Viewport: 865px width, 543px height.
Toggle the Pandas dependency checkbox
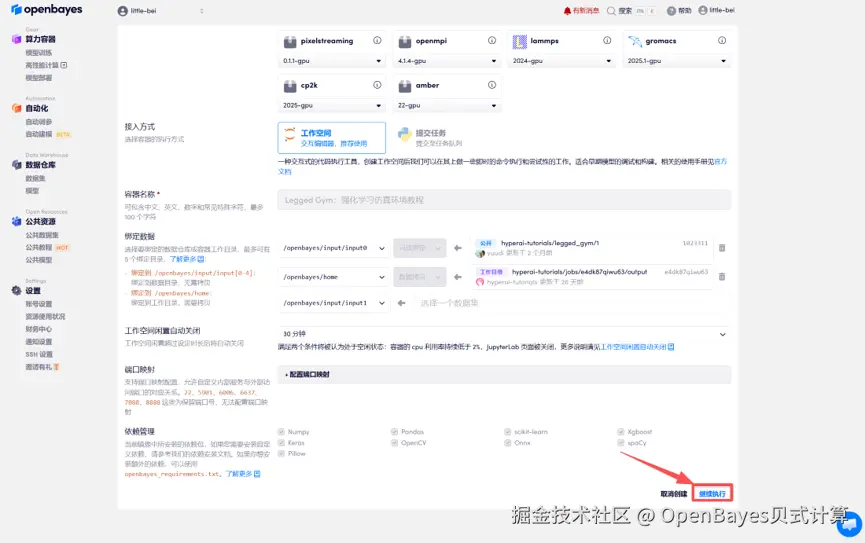pyautogui.click(x=394, y=432)
